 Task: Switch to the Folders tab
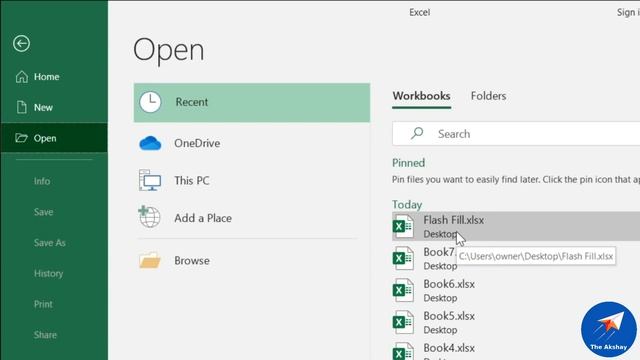click(488, 96)
